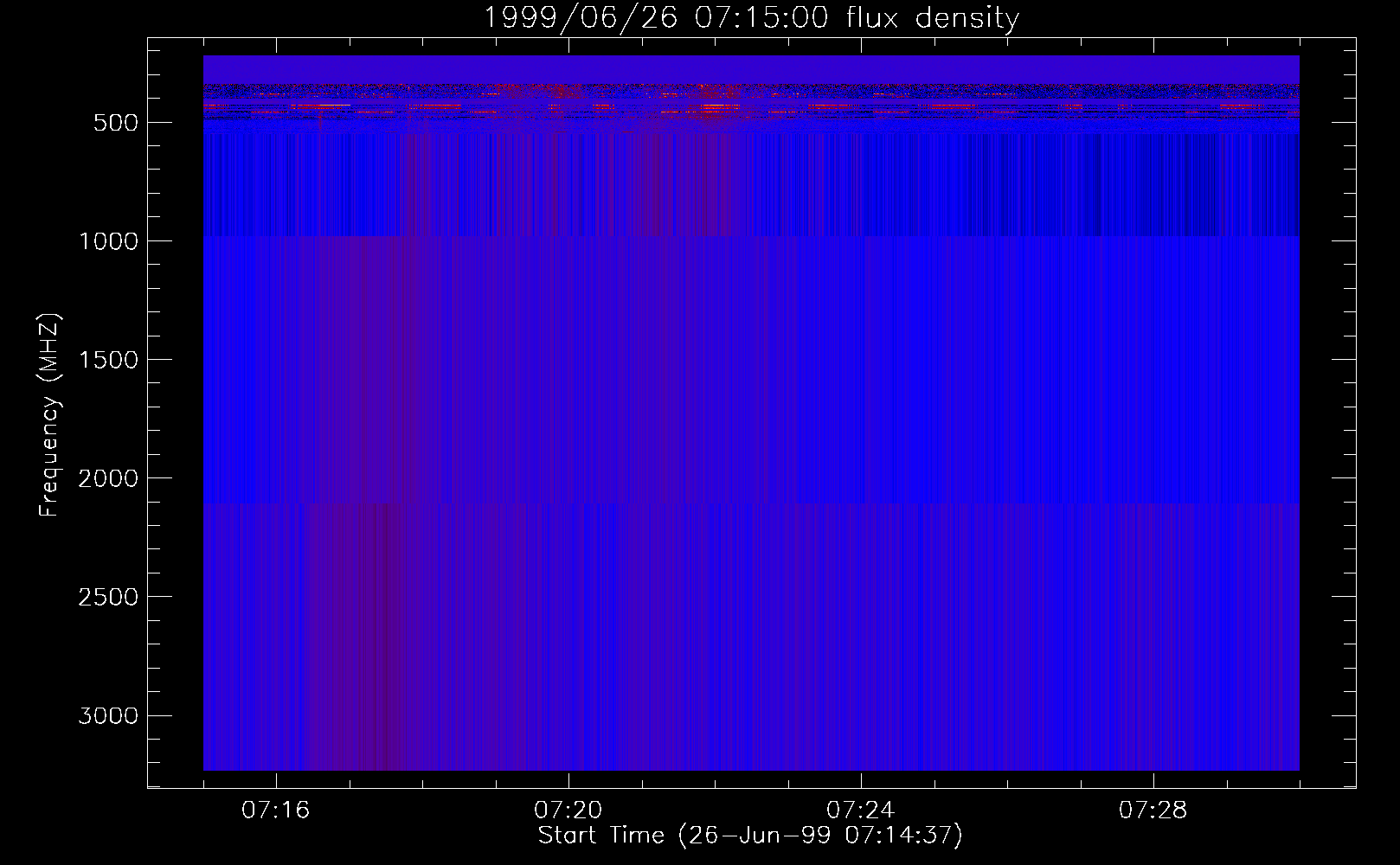Select the 500 frequency axis label
The image size is (1400, 865).
tap(116, 123)
